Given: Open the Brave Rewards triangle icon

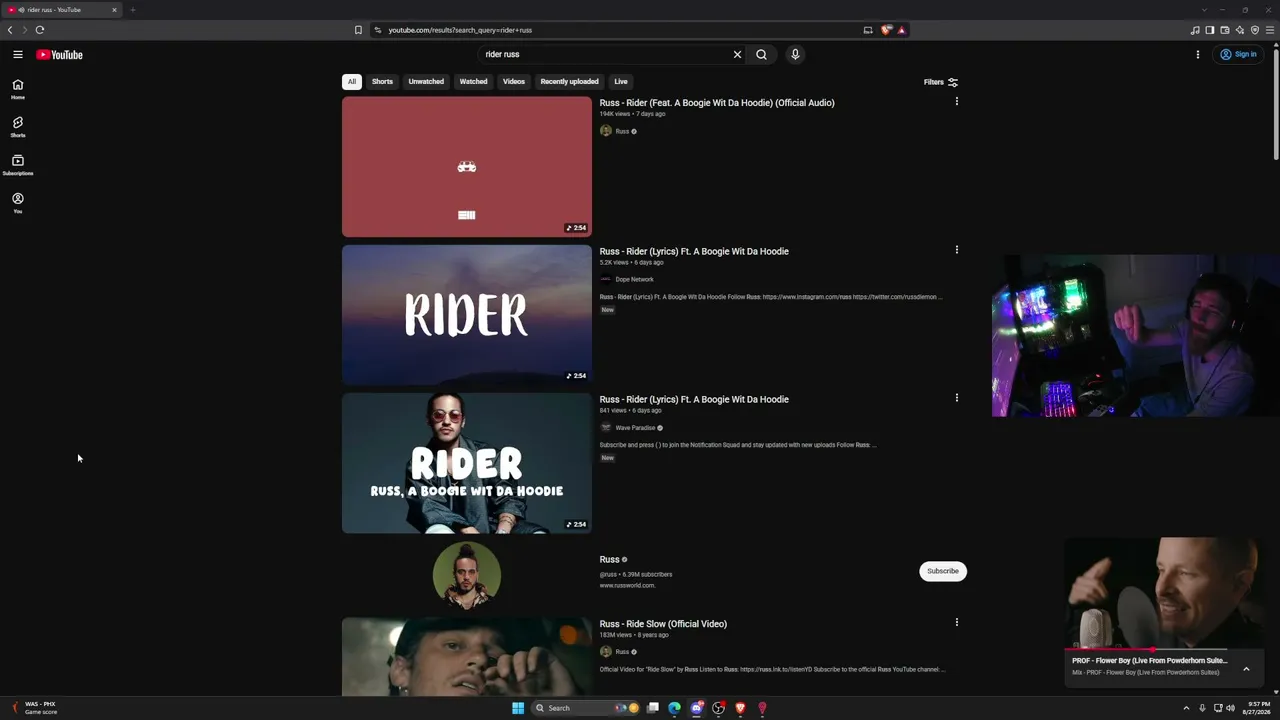Looking at the screenshot, I should click(x=901, y=30).
